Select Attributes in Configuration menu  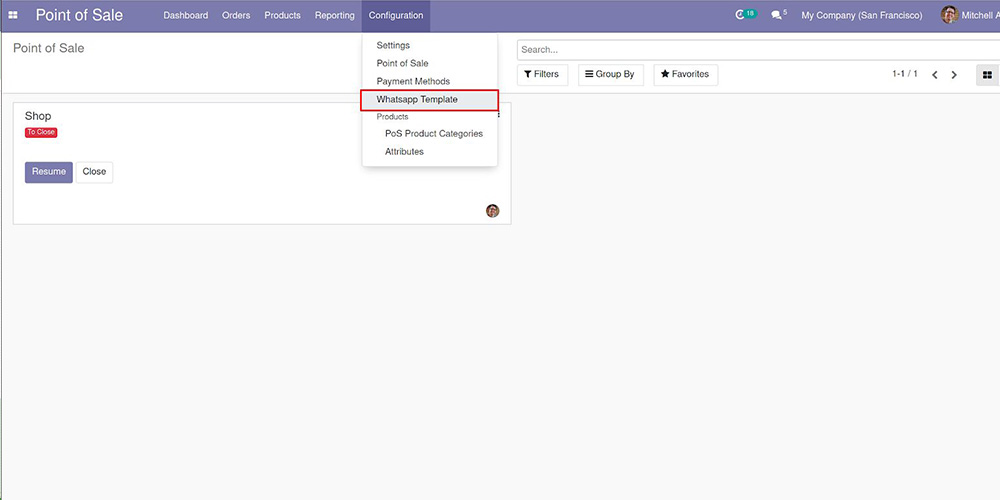[x=404, y=152]
